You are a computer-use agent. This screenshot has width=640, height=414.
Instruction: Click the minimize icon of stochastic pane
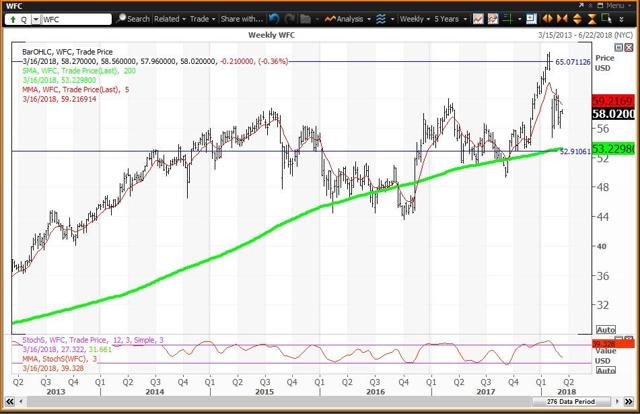(x=619, y=338)
